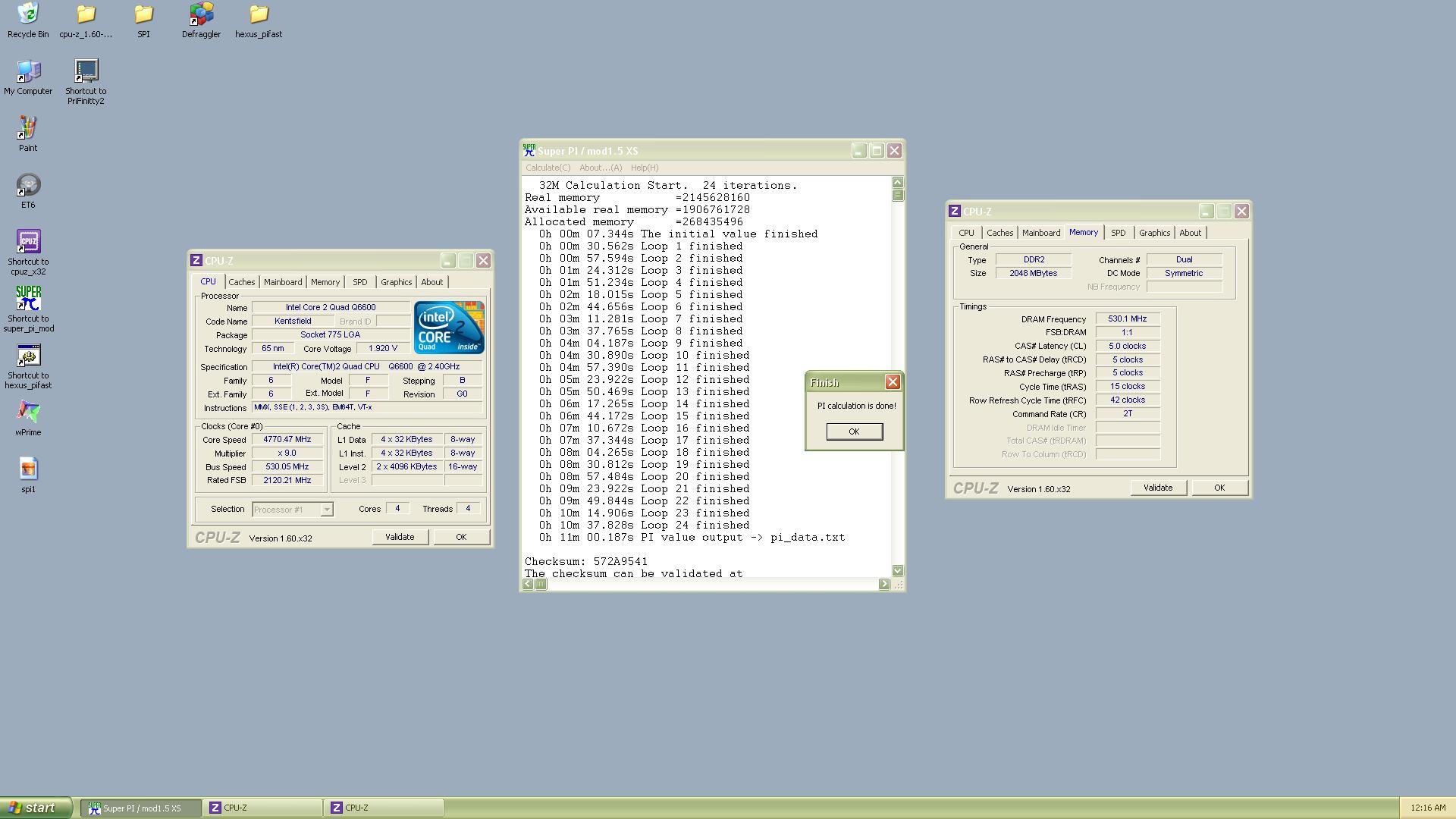1456x819 pixels.
Task: Select Mainboard tab in right CPU-Z window
Action: click(x=1041, y=233)
